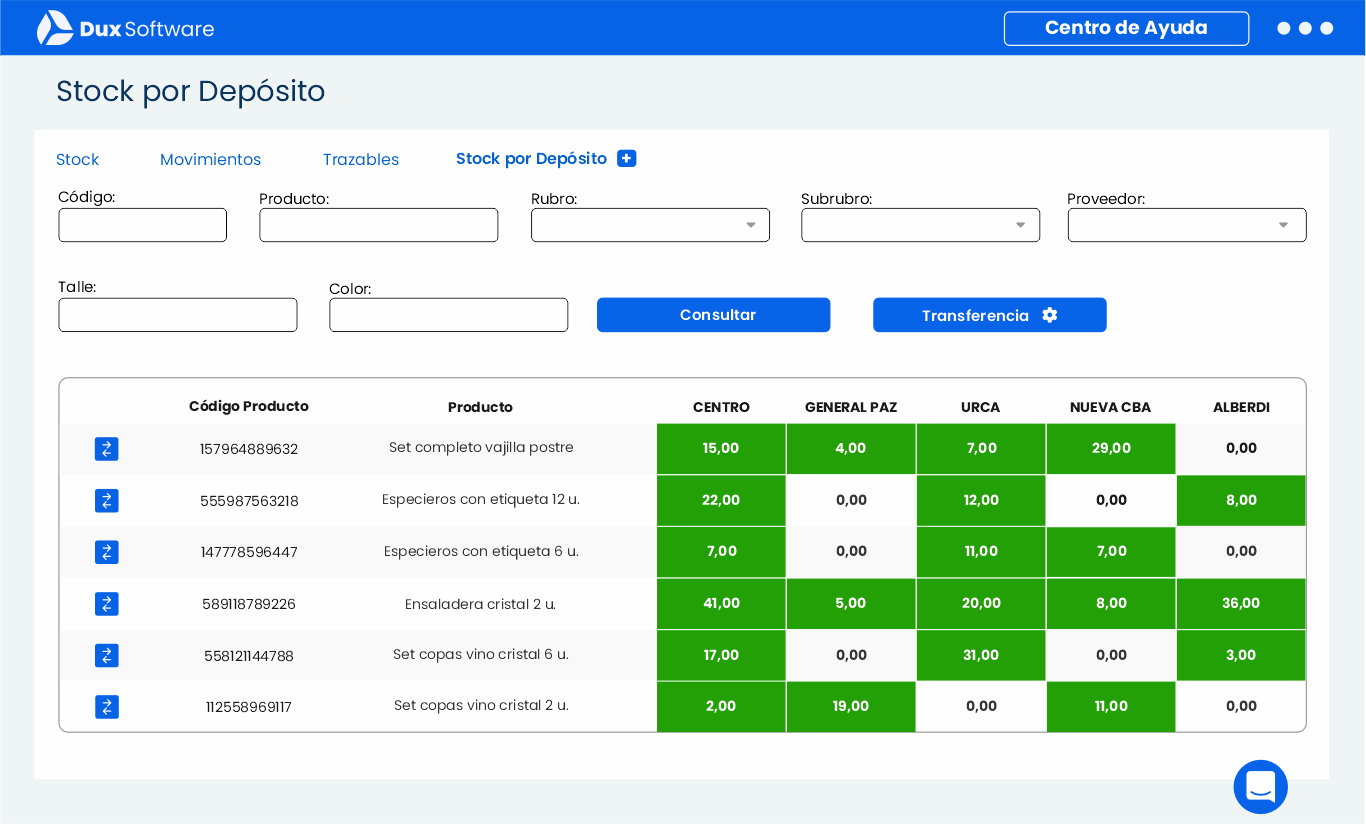
Task: Click the transfer icon for Set copas vino cristal 2 u.
Action: click(x=107, y=706)
